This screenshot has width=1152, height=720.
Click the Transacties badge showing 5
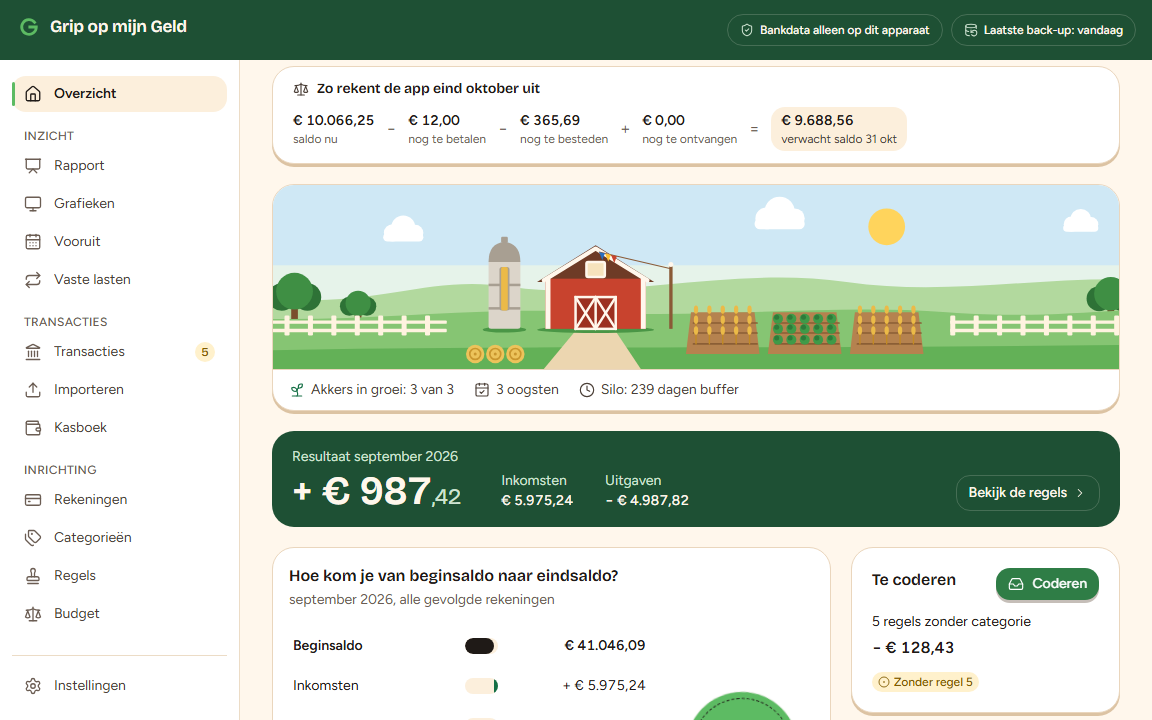coord(205,352)
